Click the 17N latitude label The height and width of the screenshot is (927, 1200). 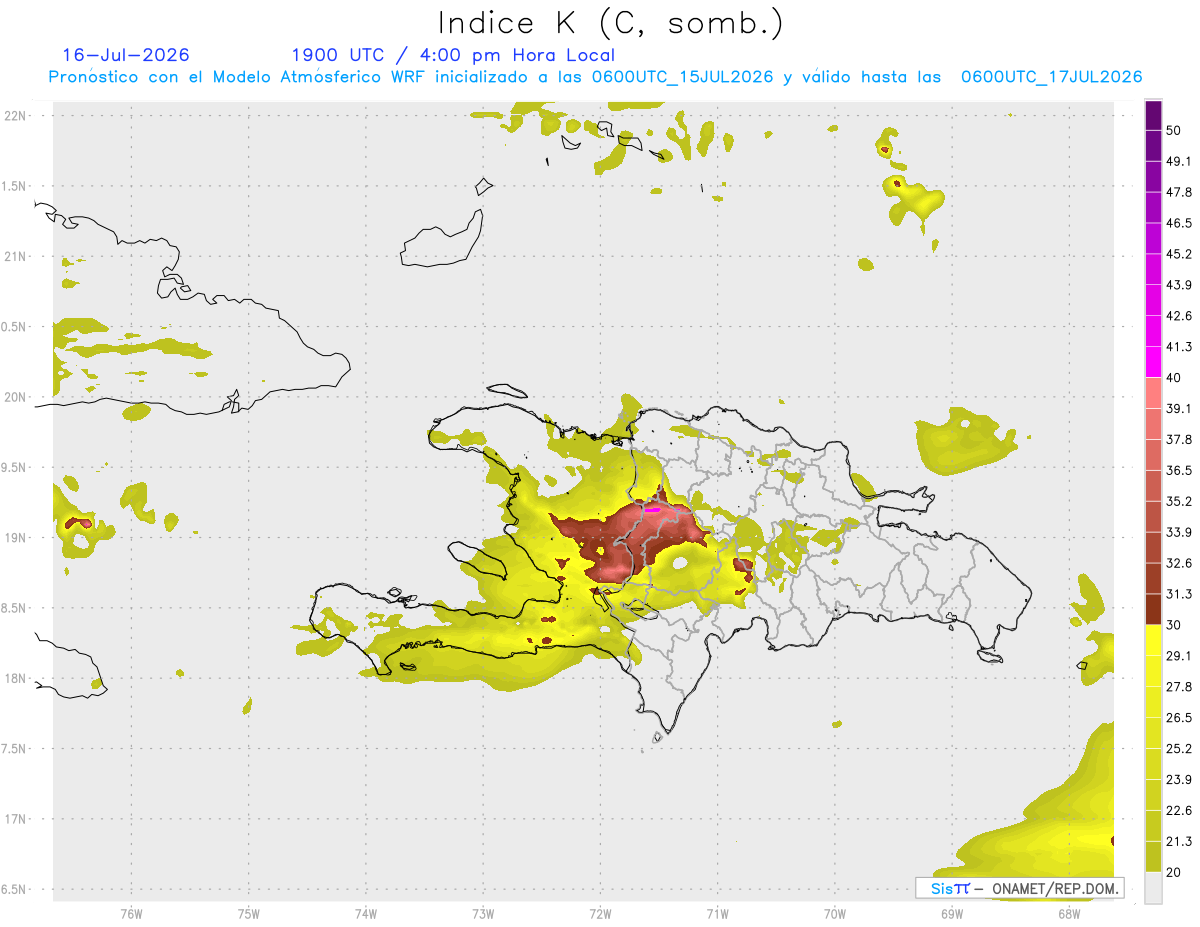pos(15,819)
